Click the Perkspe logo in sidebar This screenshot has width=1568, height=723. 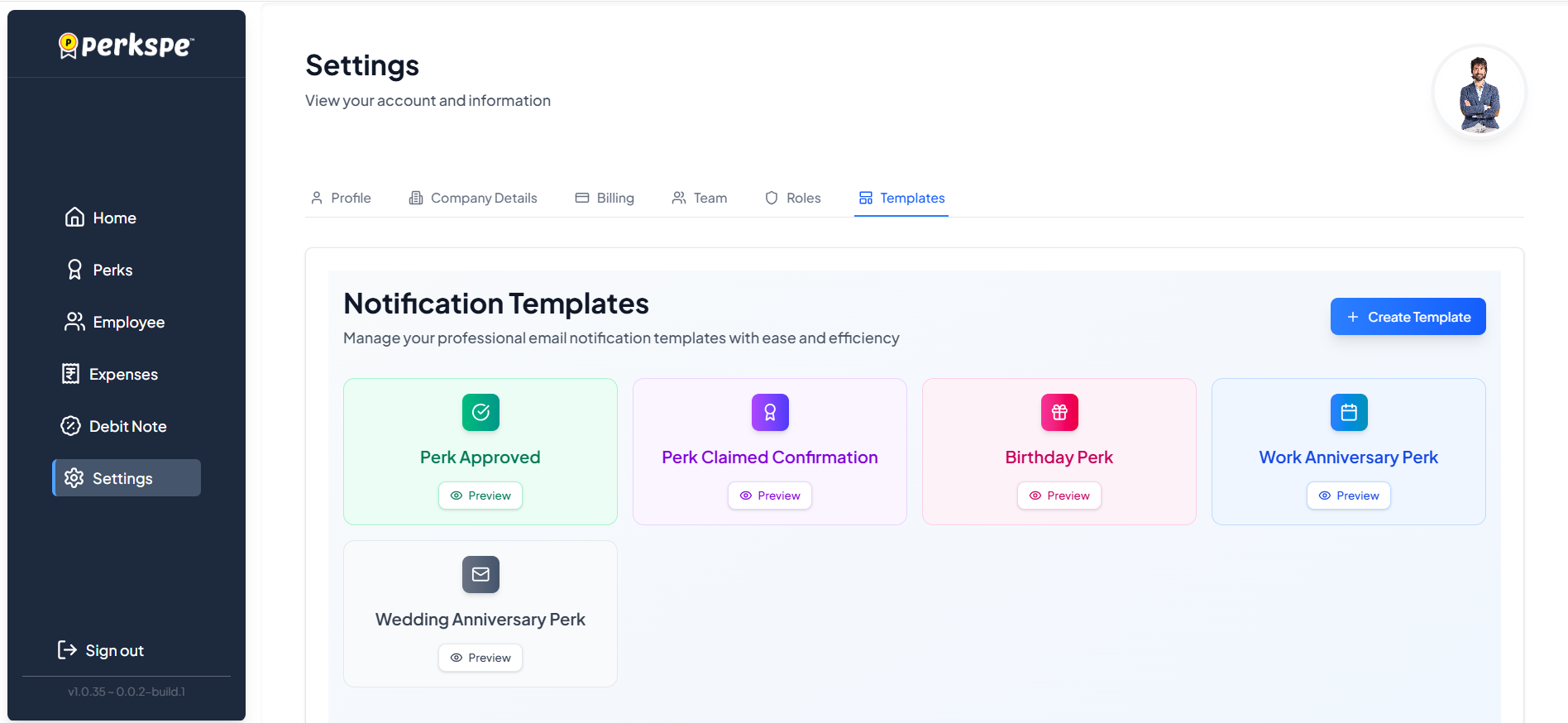[x=127, y=45]
